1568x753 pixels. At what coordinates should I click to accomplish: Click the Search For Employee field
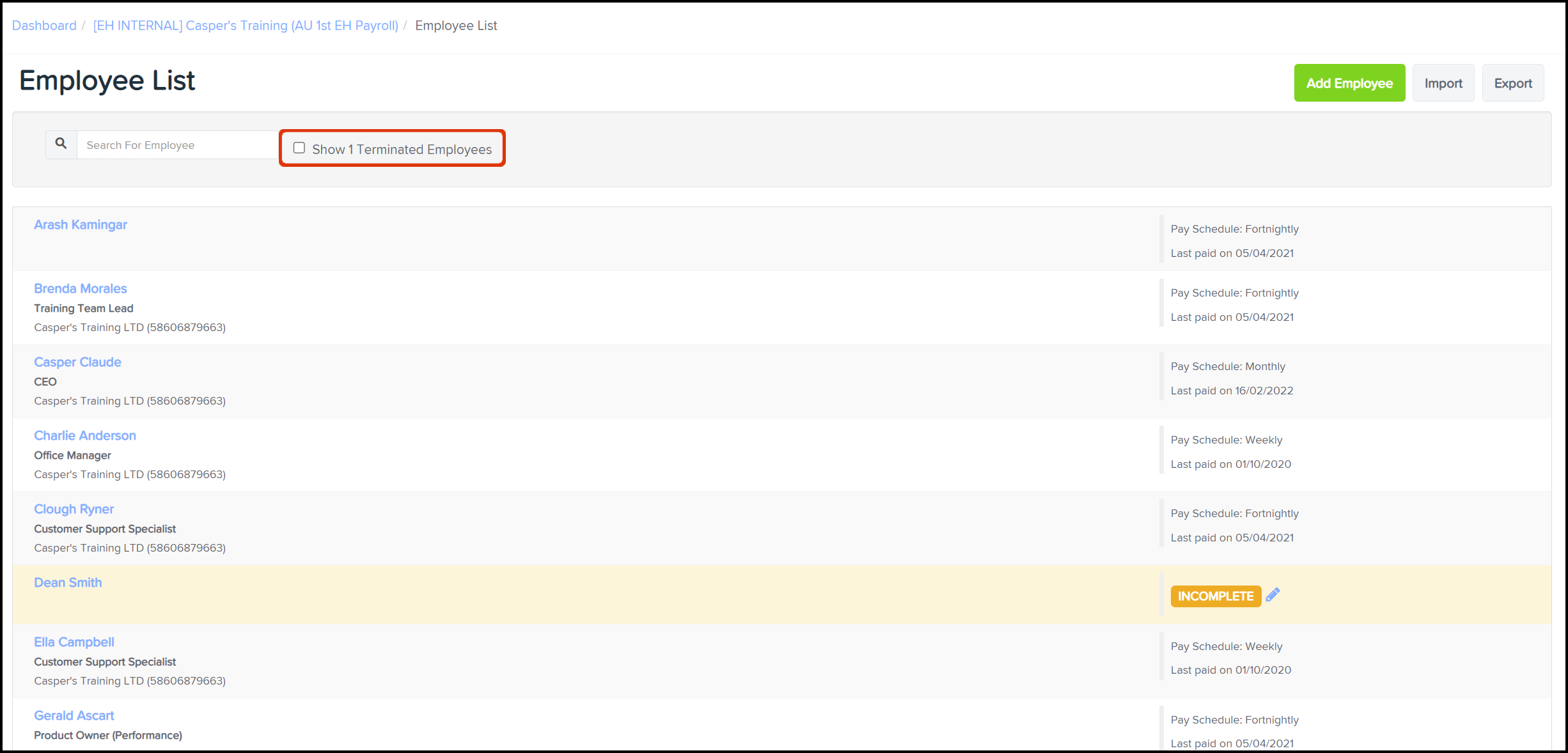tap(177, 145)
